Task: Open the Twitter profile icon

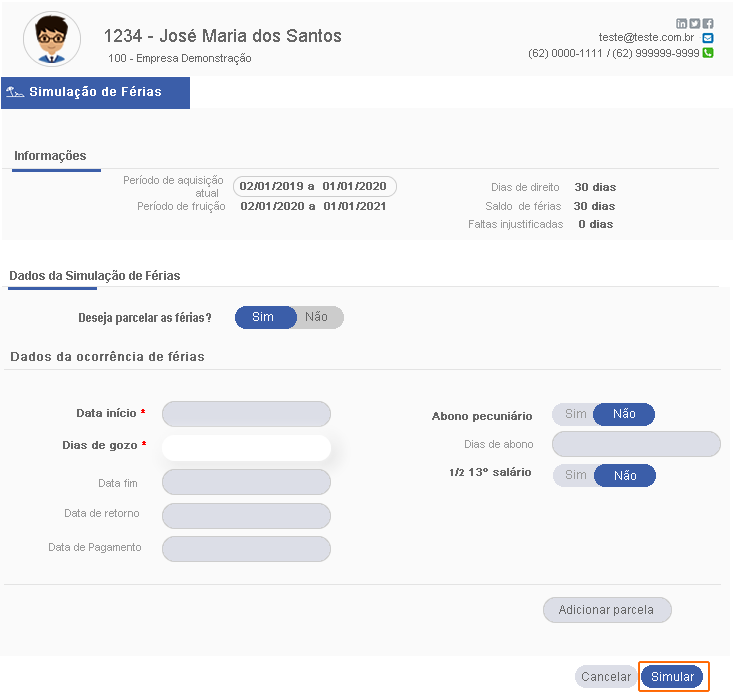Action: coord(695,23)
